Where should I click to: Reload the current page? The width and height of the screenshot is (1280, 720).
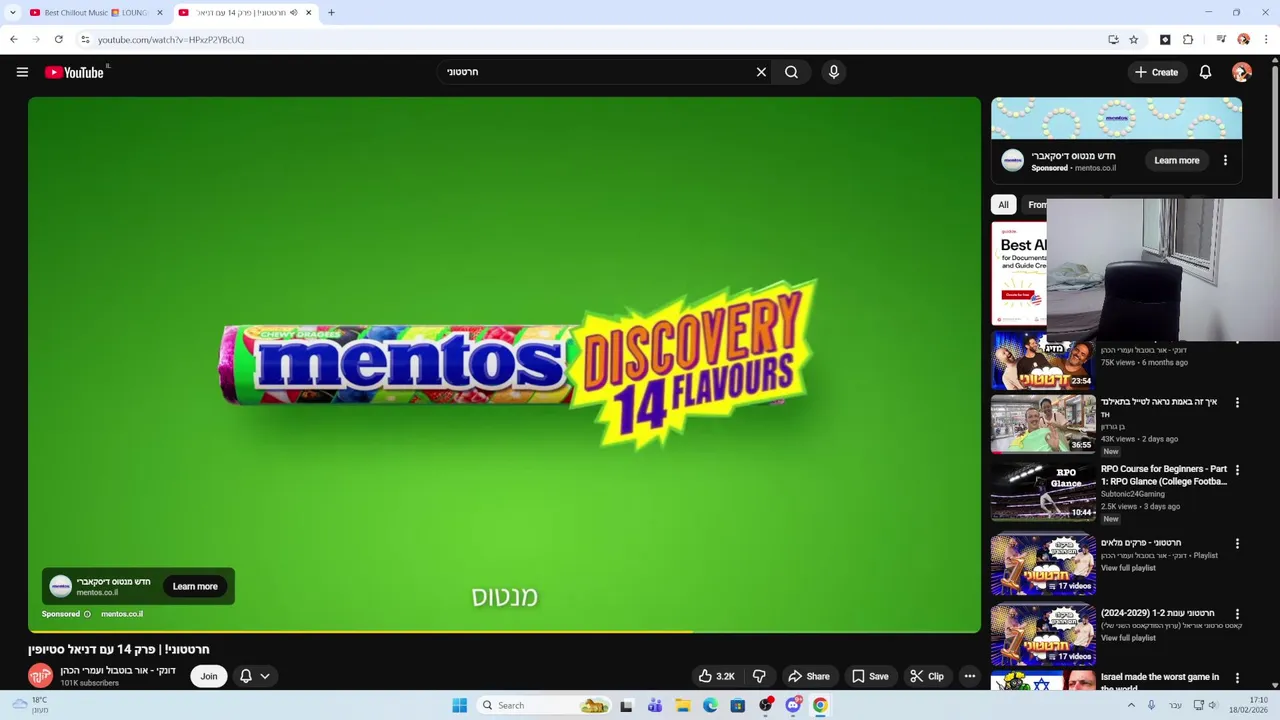[x=59, y=40]
